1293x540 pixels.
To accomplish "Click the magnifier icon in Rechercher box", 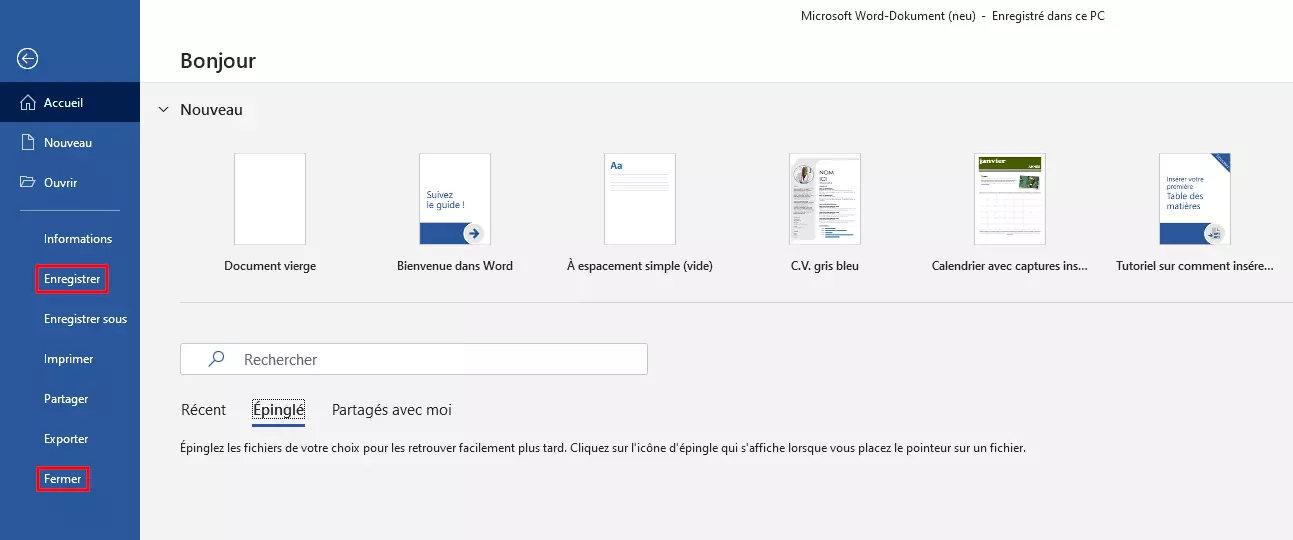I will pos(216,359).
